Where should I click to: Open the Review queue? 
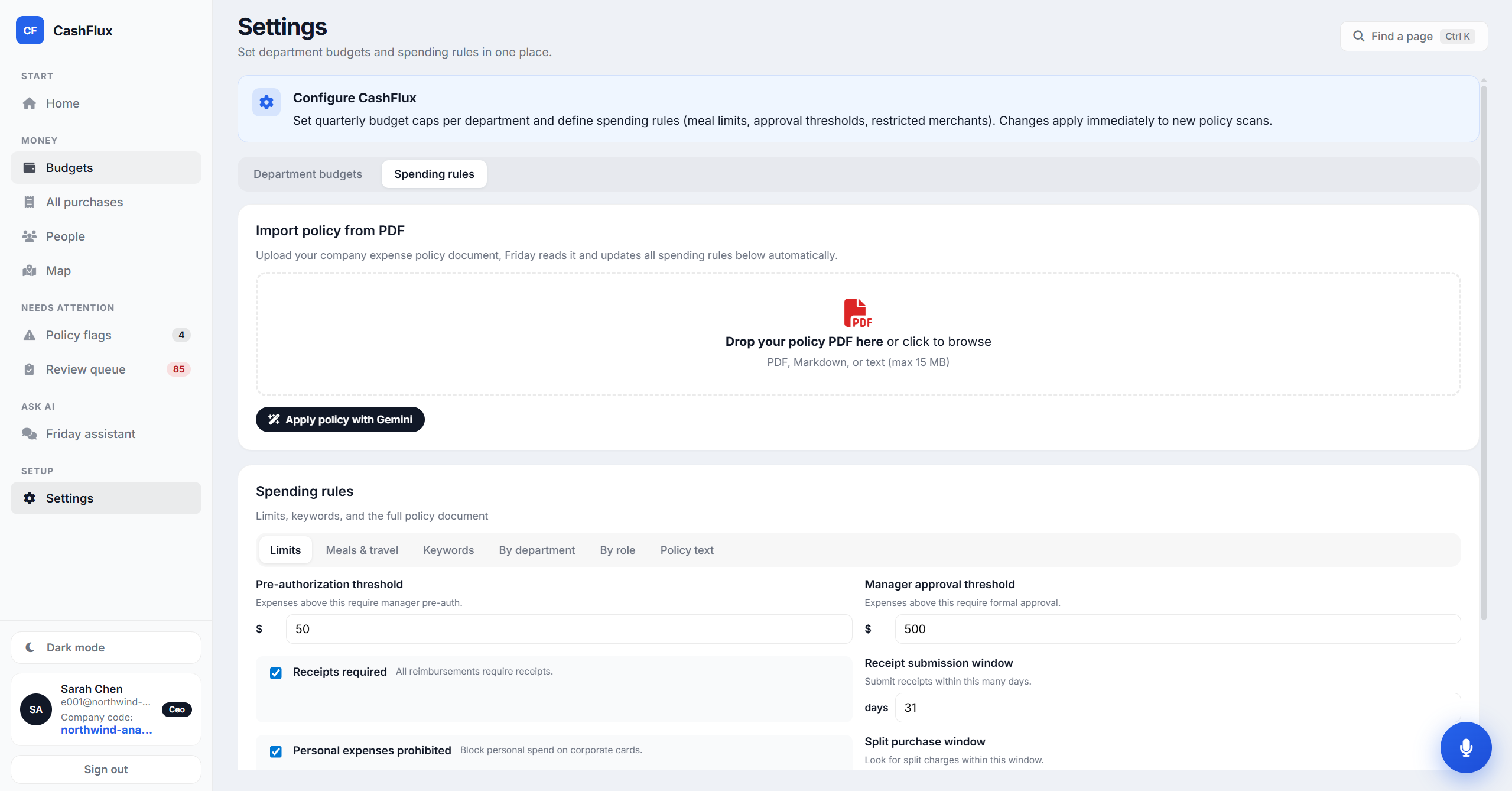(x=106, y=369)
